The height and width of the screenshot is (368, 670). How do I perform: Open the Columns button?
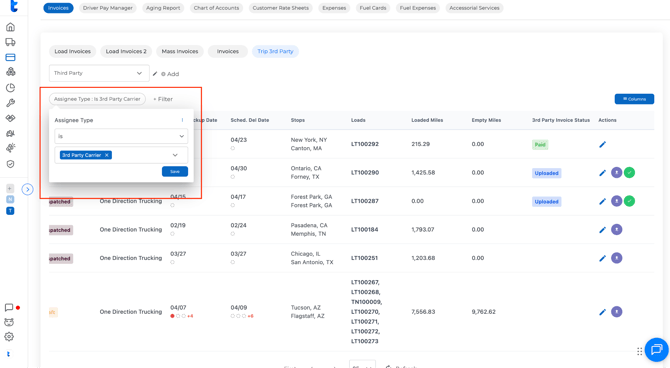pyautogui.click(x=634, y=99)
